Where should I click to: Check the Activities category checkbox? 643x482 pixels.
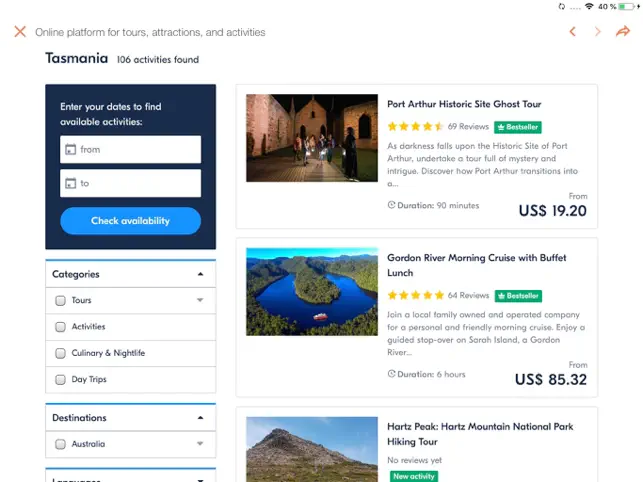pyautogui.click(x=60, y=327)
